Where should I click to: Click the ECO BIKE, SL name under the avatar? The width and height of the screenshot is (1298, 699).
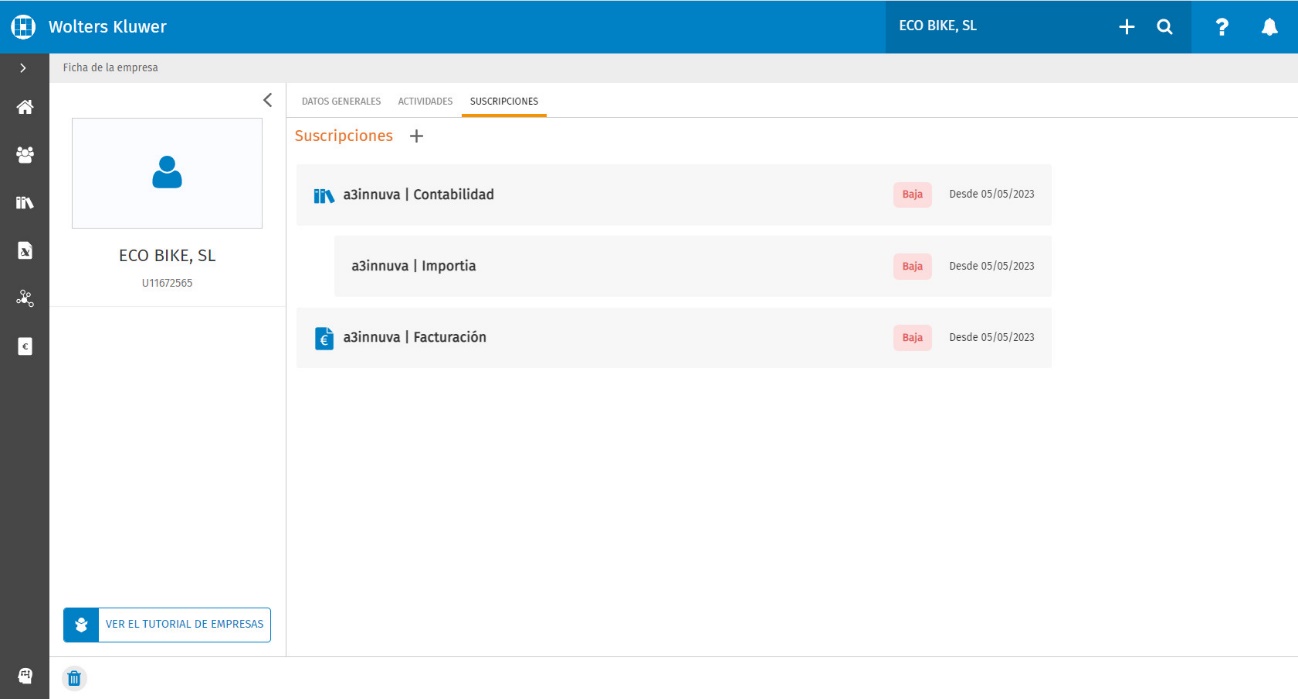click(167, 256)
